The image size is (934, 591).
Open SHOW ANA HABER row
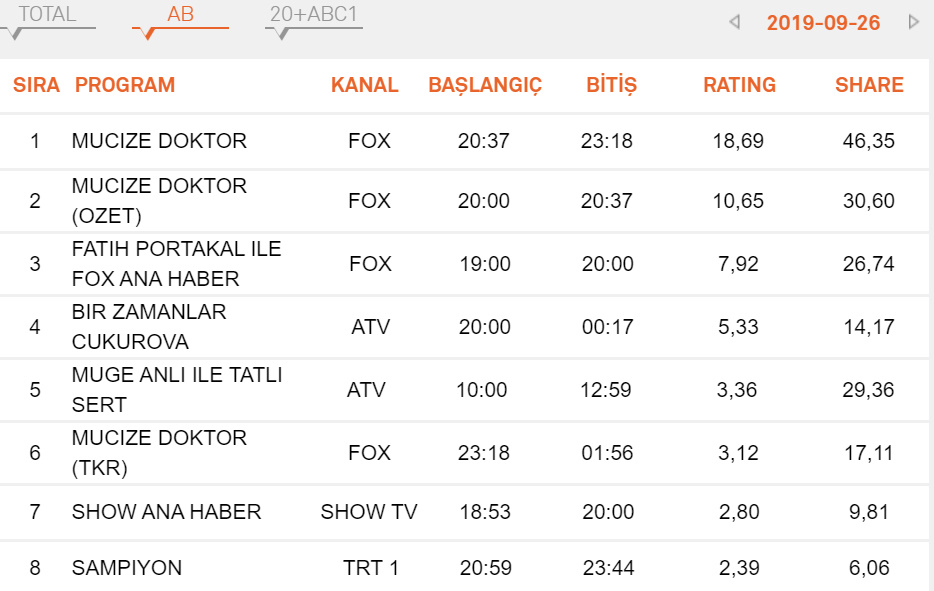(166, 512)
